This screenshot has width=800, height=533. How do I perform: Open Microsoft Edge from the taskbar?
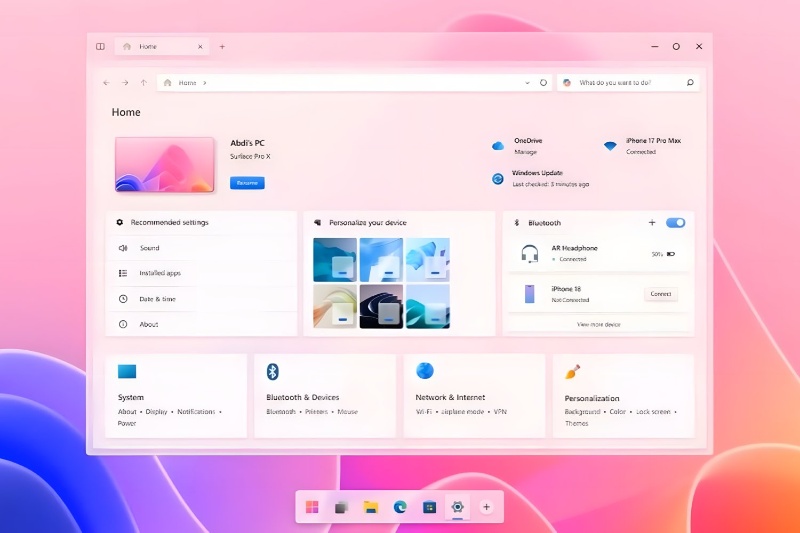[x=400, y=507]
